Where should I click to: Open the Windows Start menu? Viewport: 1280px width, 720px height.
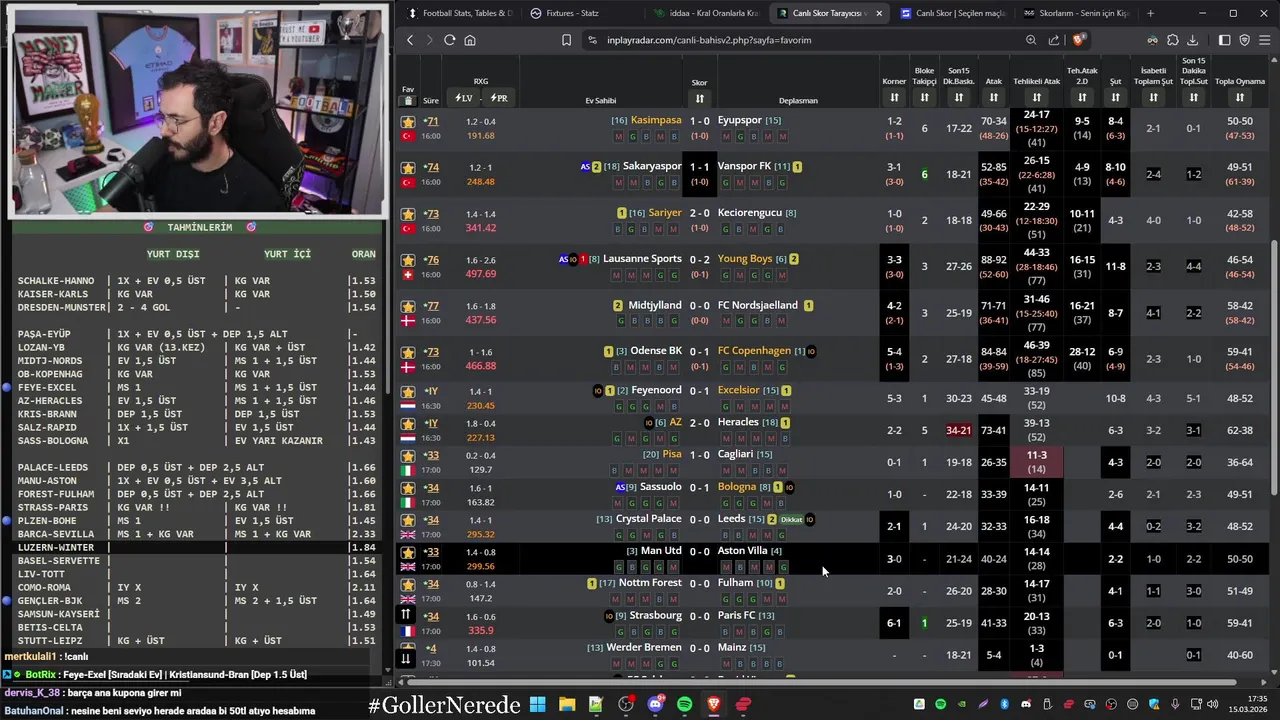pos(537,704)
